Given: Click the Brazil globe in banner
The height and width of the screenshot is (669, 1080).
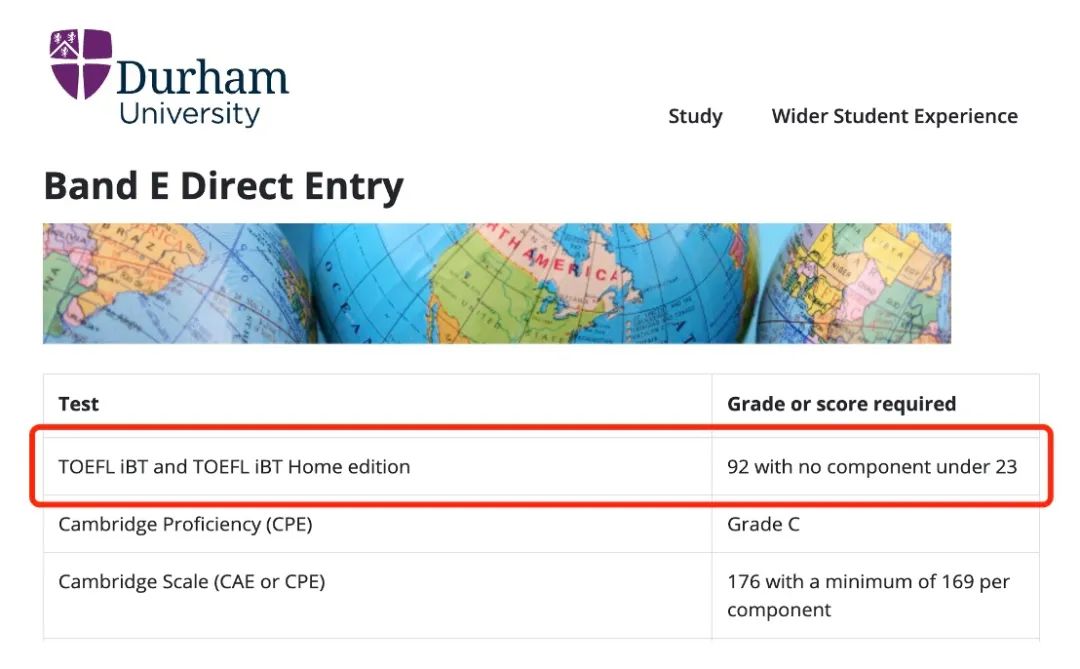Looking at the screenshot, I should tap(172, 283).
